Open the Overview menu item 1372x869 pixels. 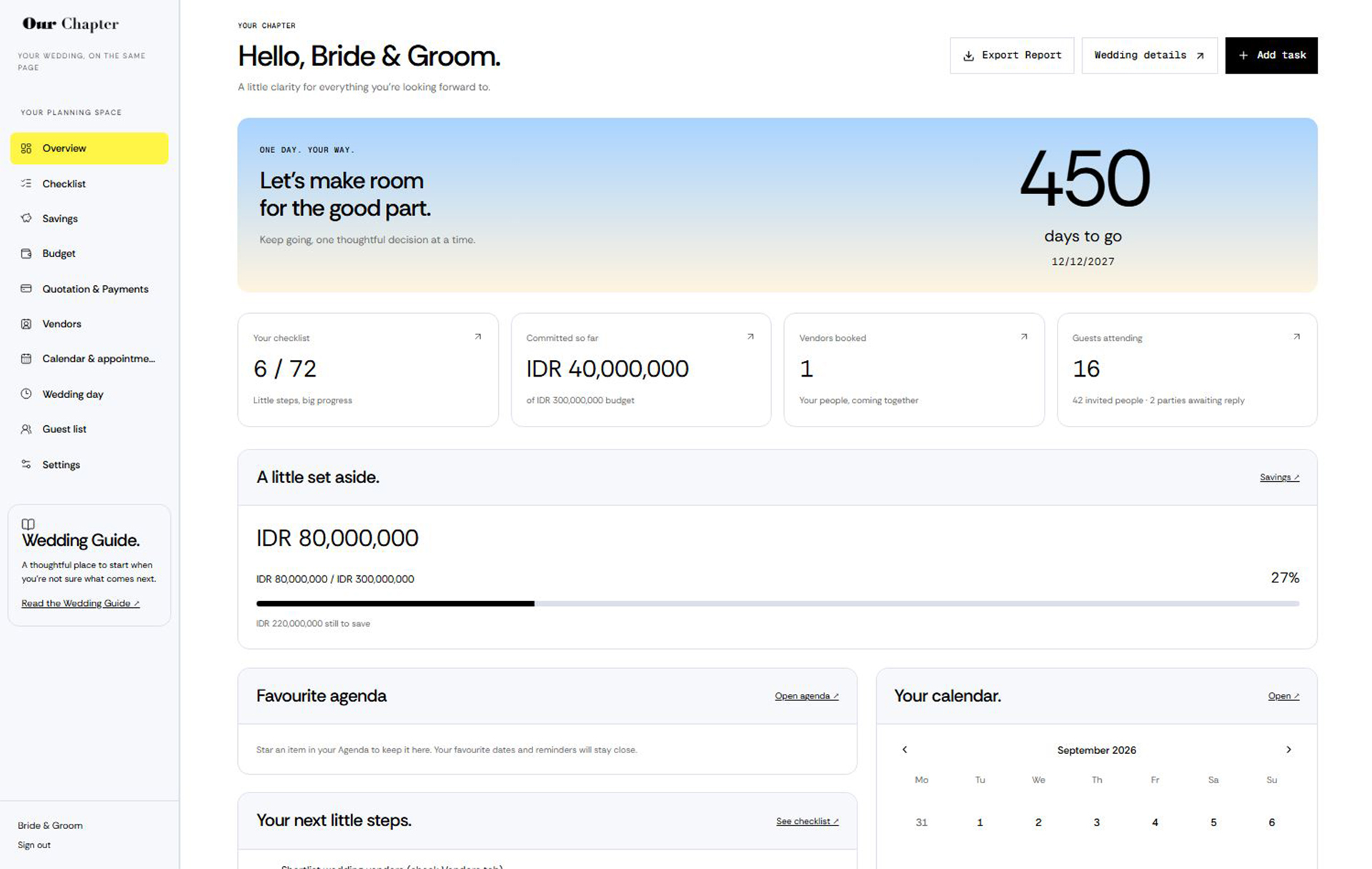coord(89,149)
